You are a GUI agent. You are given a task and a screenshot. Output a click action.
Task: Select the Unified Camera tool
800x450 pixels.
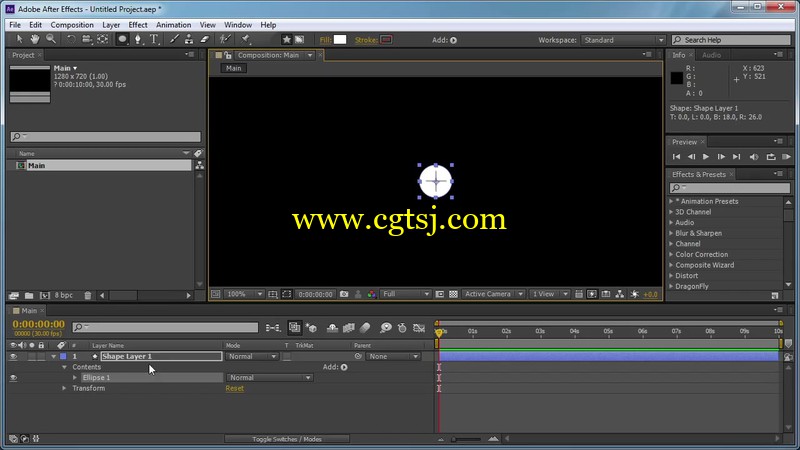click(x=87, y=39)
